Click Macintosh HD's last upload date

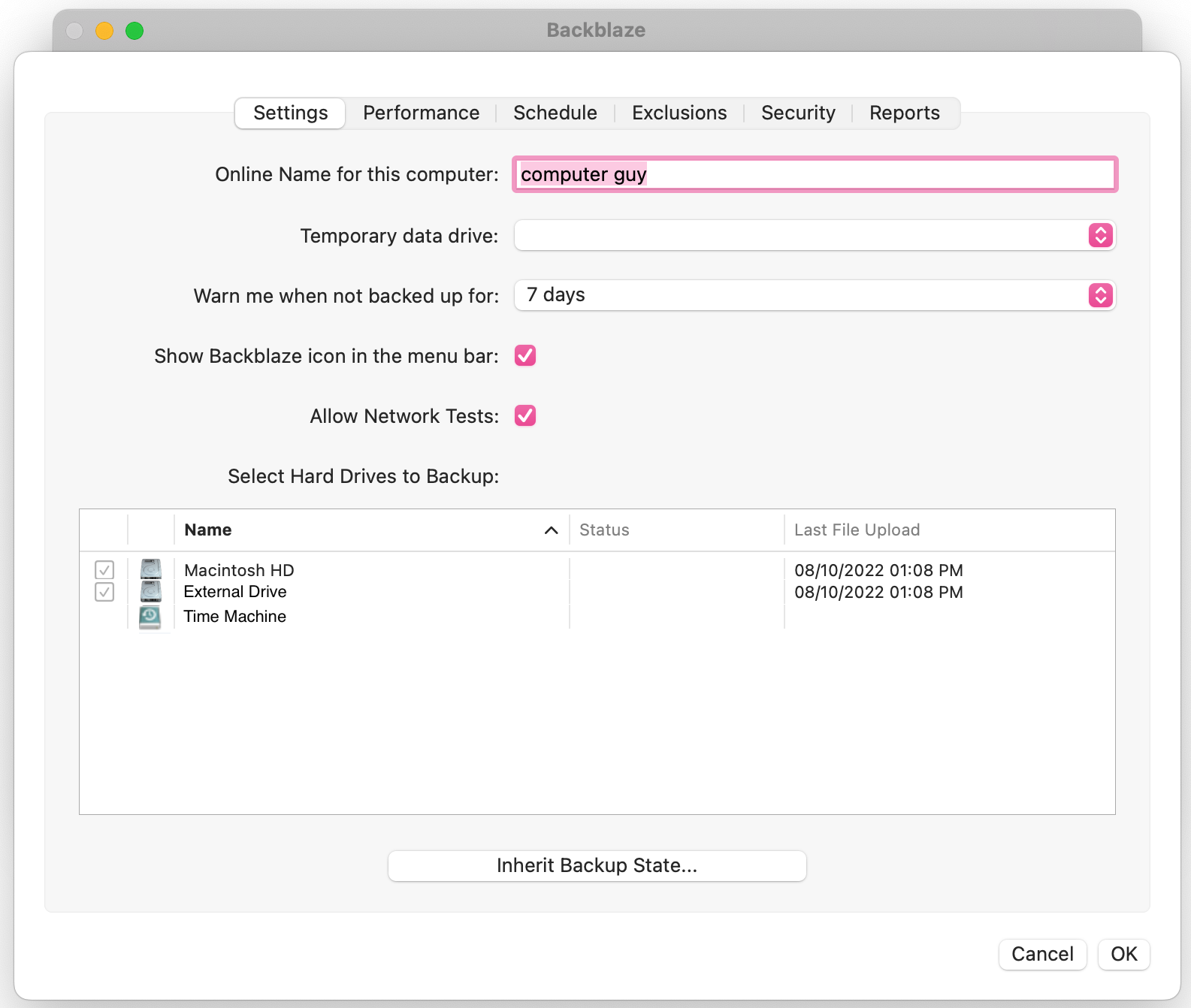(x=878, y=570)
